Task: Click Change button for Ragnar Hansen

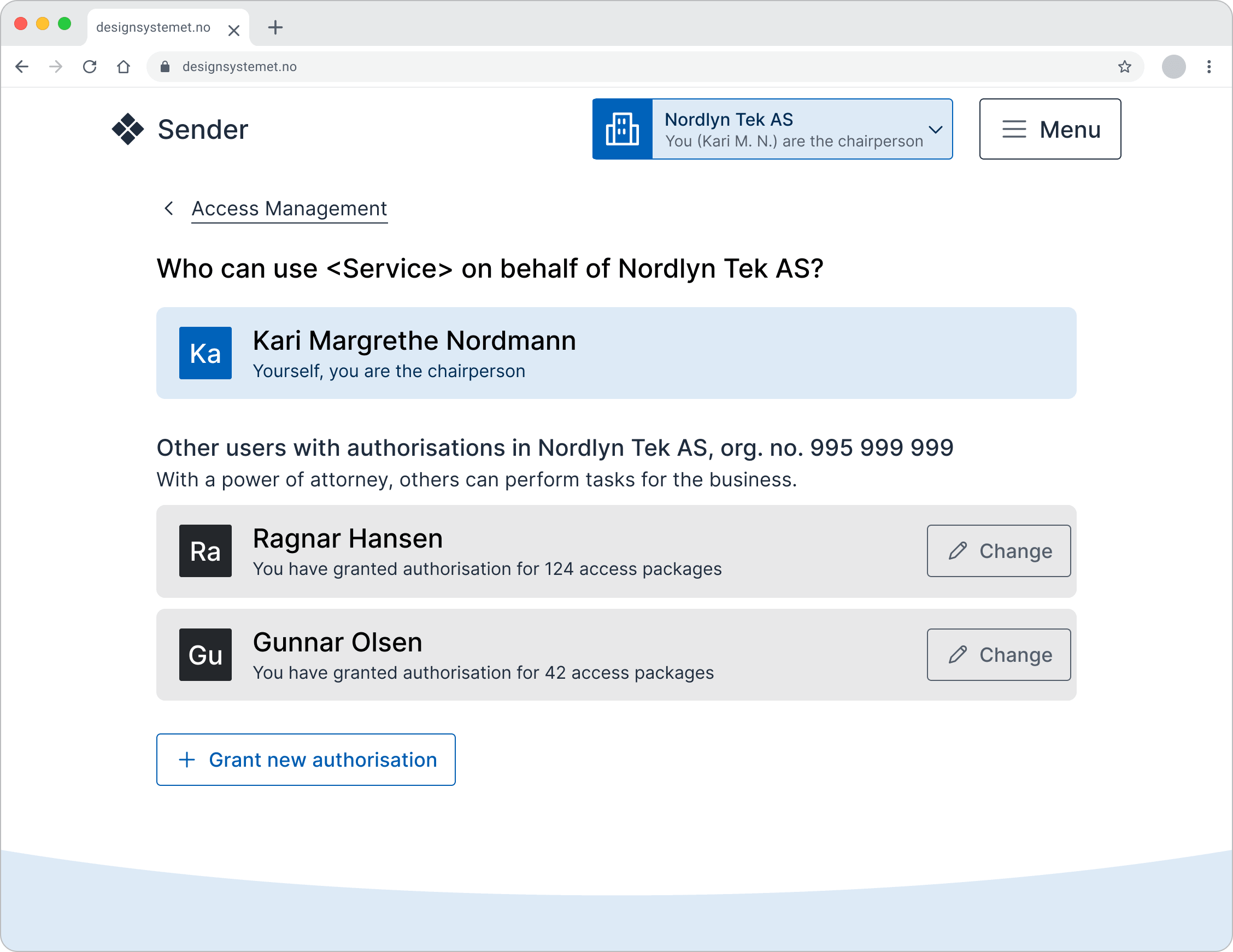Action: pyautogui.click(x=999, y=550)
